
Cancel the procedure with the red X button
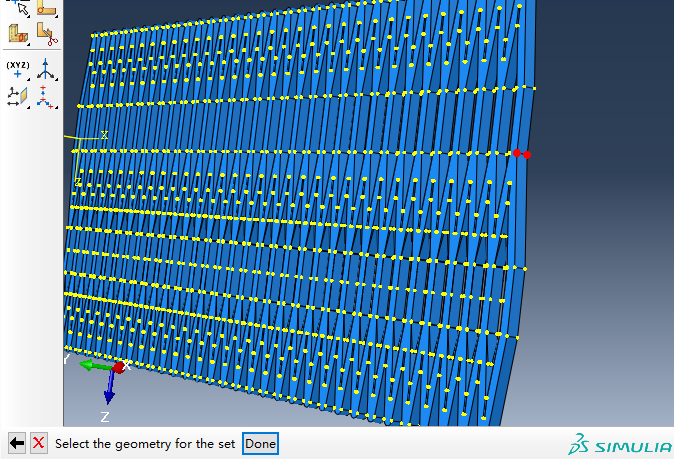click(39, 443)
